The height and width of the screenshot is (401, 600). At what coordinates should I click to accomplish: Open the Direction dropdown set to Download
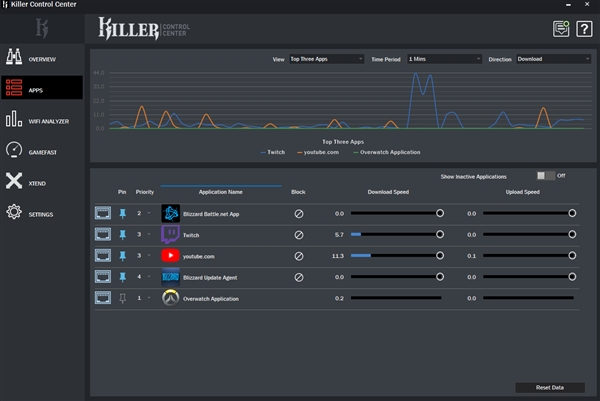pyautogui.click(x=553, y=59)
